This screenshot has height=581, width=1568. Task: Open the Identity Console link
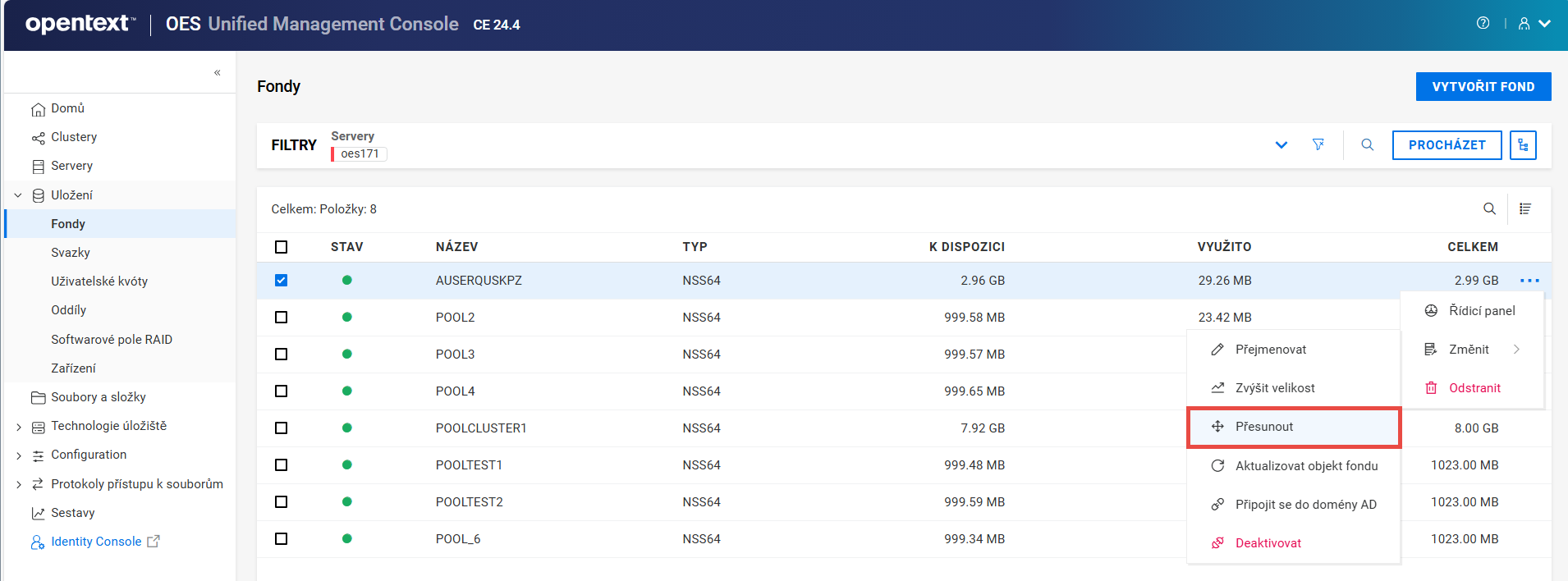96,542
